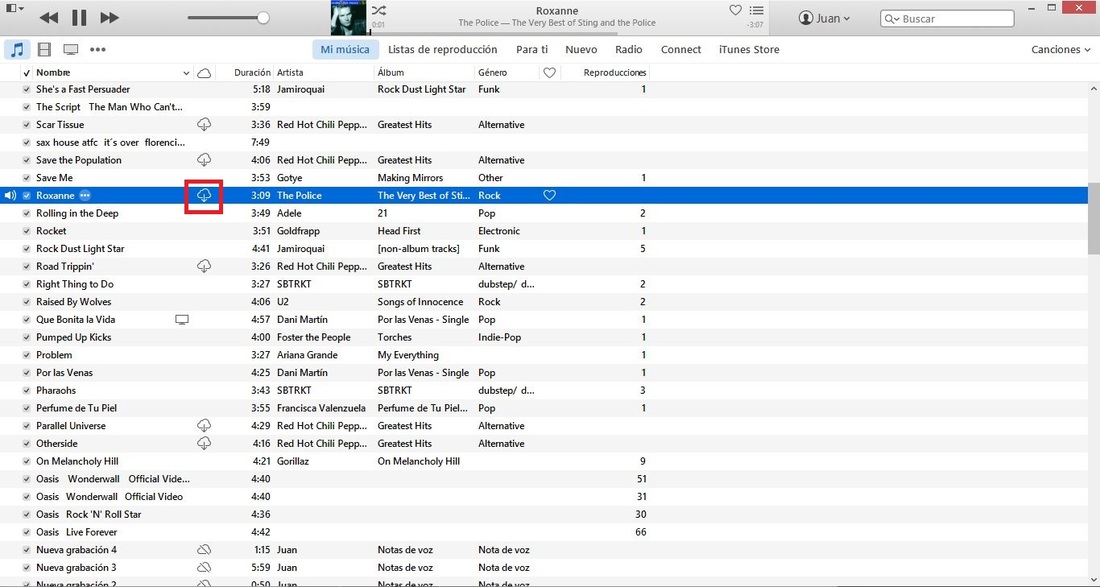This screenshot has width=1100, height=587.
Task: Click the Roxanne album artwork thumbnail
Action: tap(349, 18)
